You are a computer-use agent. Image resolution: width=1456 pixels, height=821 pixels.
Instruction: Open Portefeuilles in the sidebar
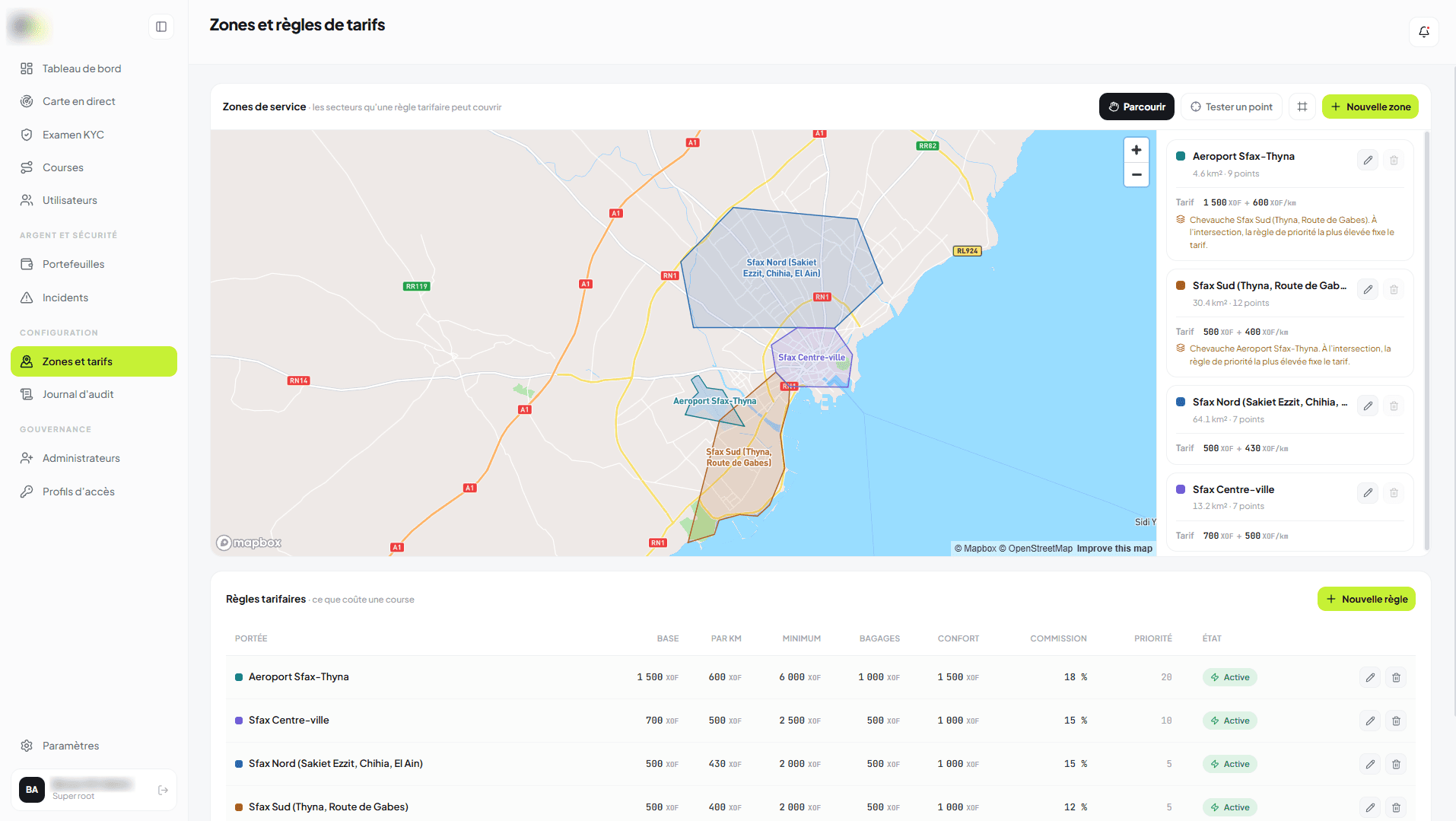click(x=94, y=264)
